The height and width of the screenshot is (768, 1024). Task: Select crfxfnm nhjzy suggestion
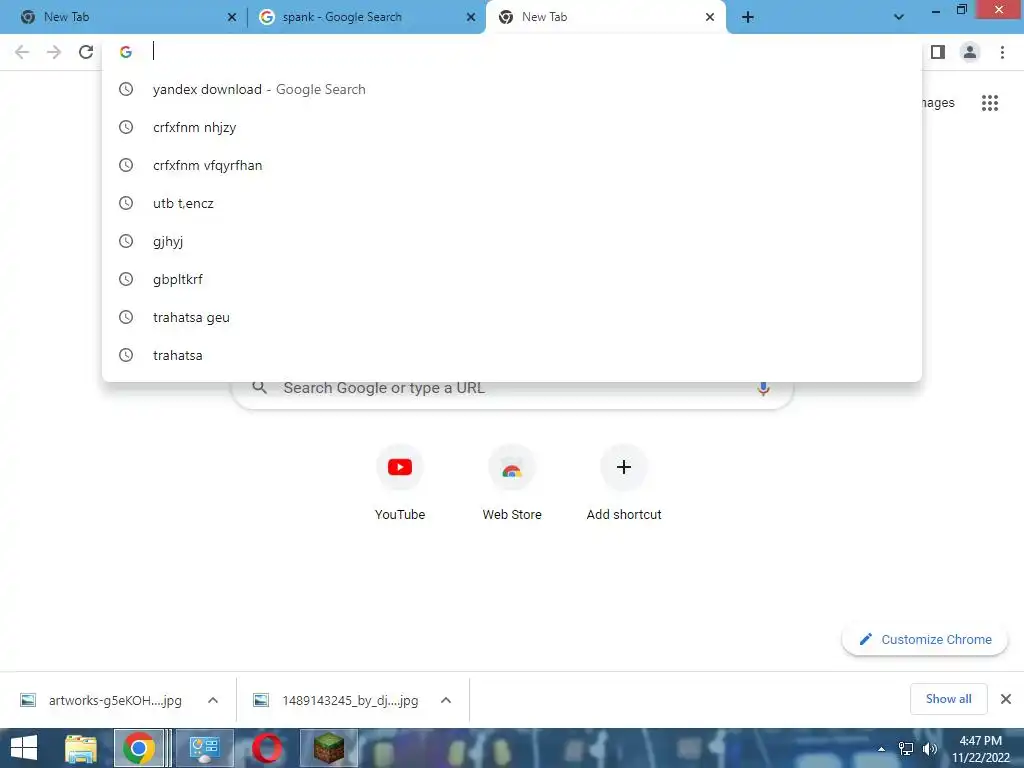[512, 127]
